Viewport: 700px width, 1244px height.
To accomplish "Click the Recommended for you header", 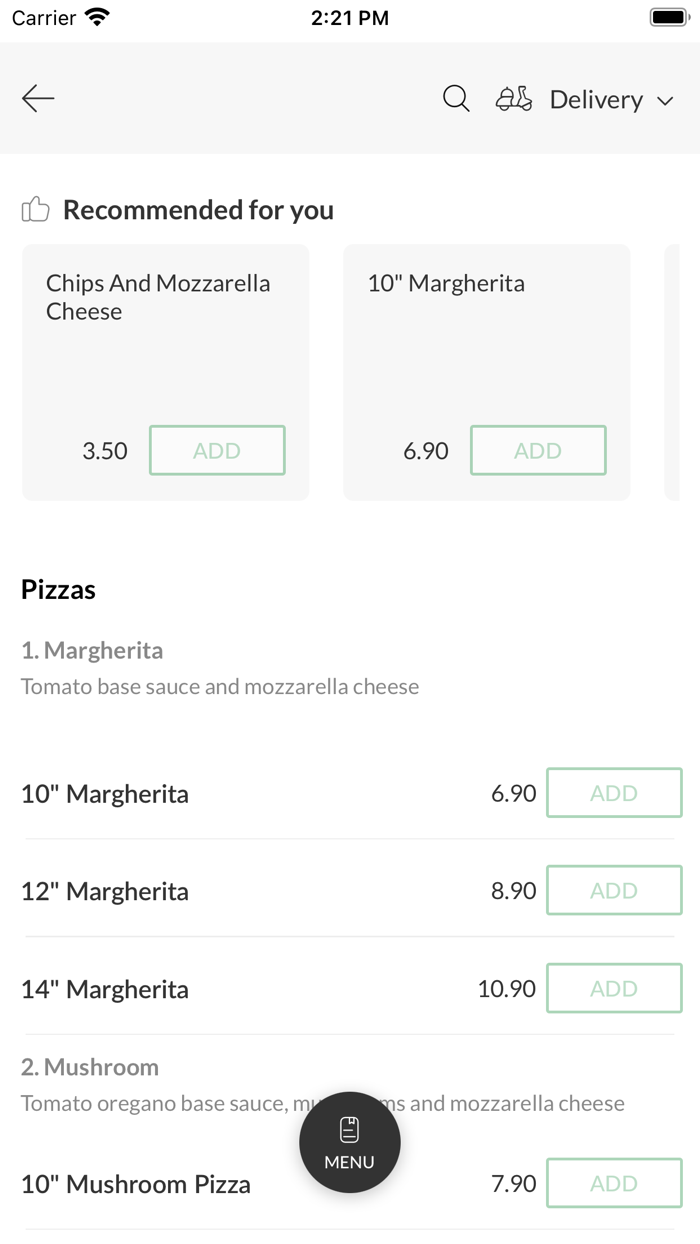I will (x=197, y=209).
